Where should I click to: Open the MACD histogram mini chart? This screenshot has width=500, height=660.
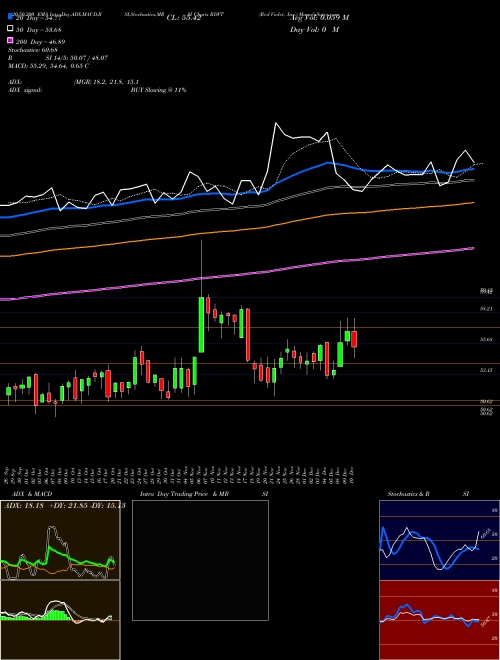tap(60, 620)
